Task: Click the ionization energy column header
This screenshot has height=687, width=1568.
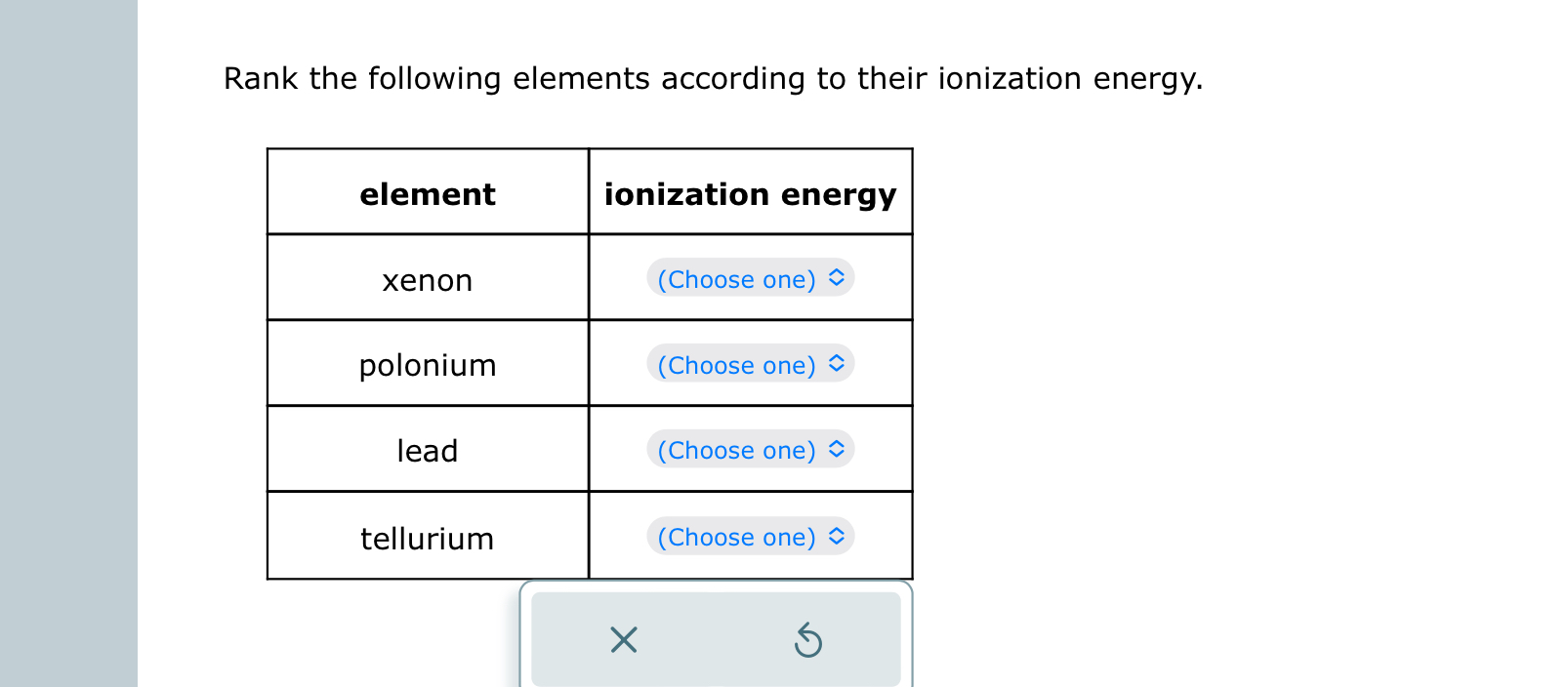Action: click(x=751, y=193)
